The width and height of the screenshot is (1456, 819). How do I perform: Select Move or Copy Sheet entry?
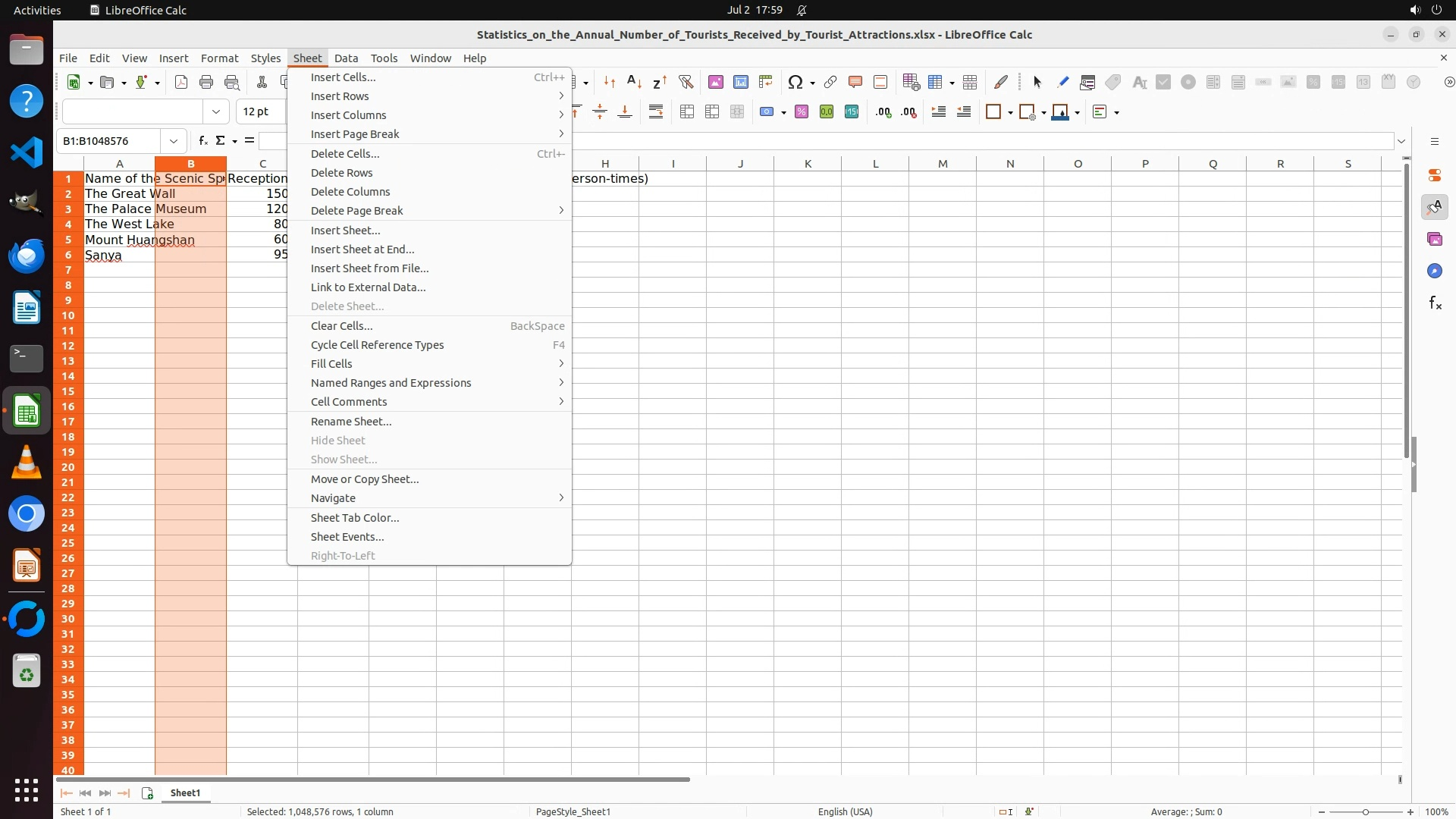[x=365, y=479]
